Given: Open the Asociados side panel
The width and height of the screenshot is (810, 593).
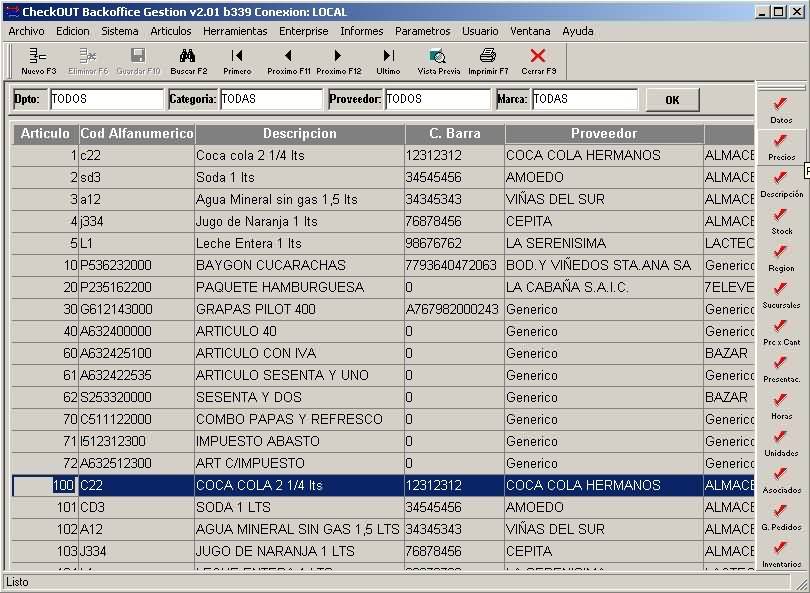Looking at the screenshot, I should pos(781,482).
